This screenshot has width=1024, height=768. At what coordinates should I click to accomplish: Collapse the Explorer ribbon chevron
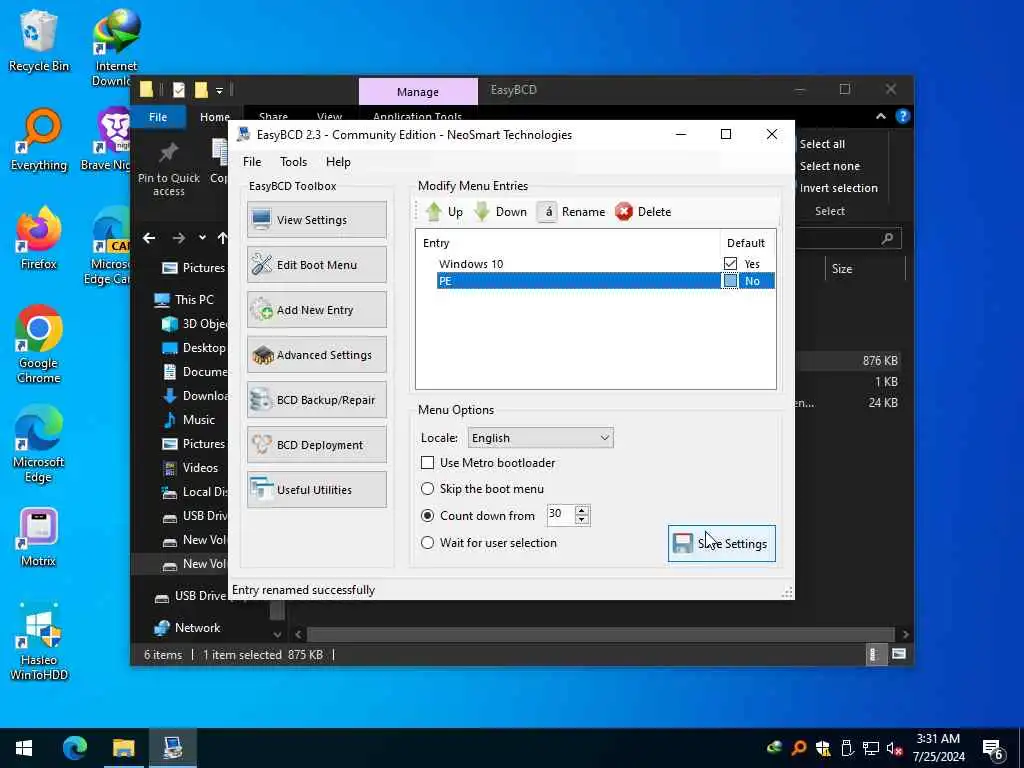(x=880, y=116)
